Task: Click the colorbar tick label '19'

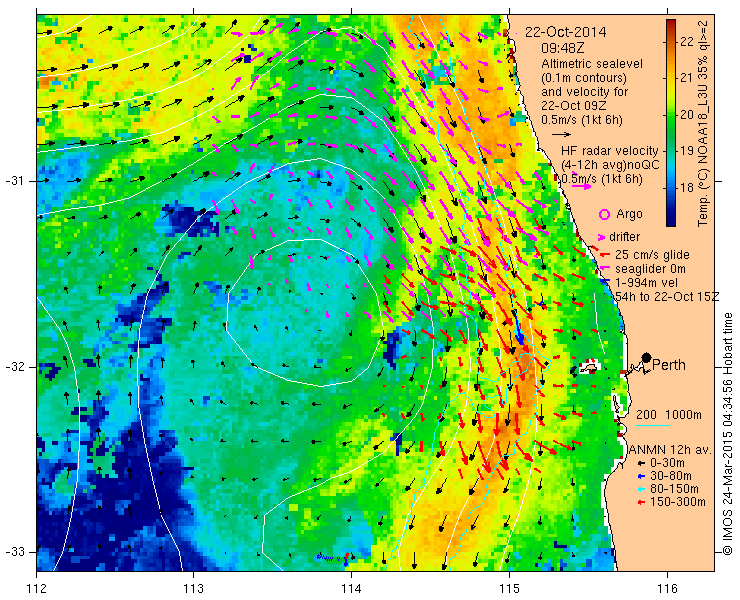Action: [687, 151]
